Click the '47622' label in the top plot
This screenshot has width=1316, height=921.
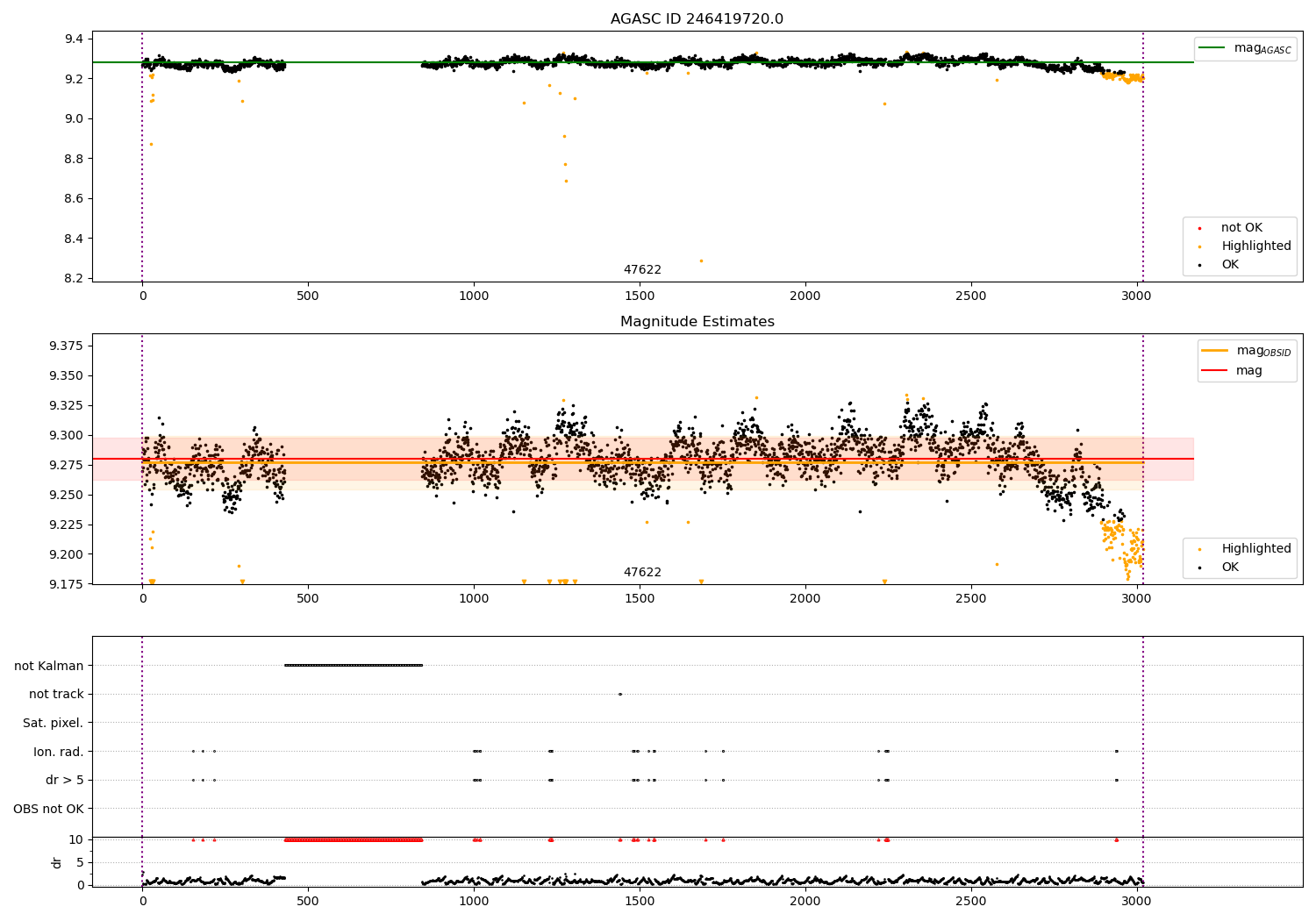642,270
